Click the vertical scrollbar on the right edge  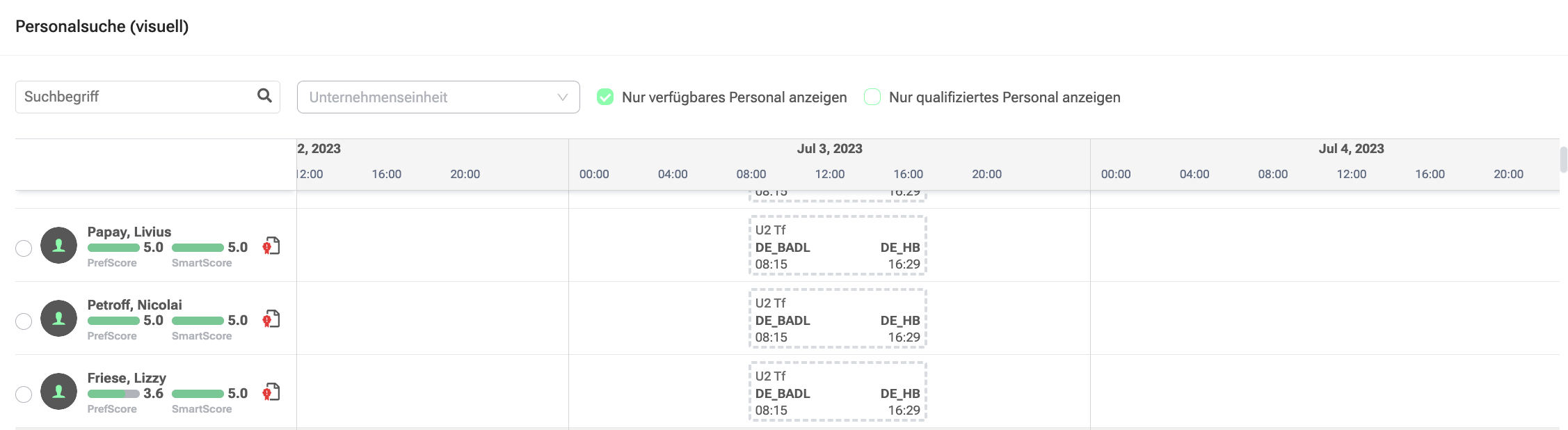tap(1563, 159)
